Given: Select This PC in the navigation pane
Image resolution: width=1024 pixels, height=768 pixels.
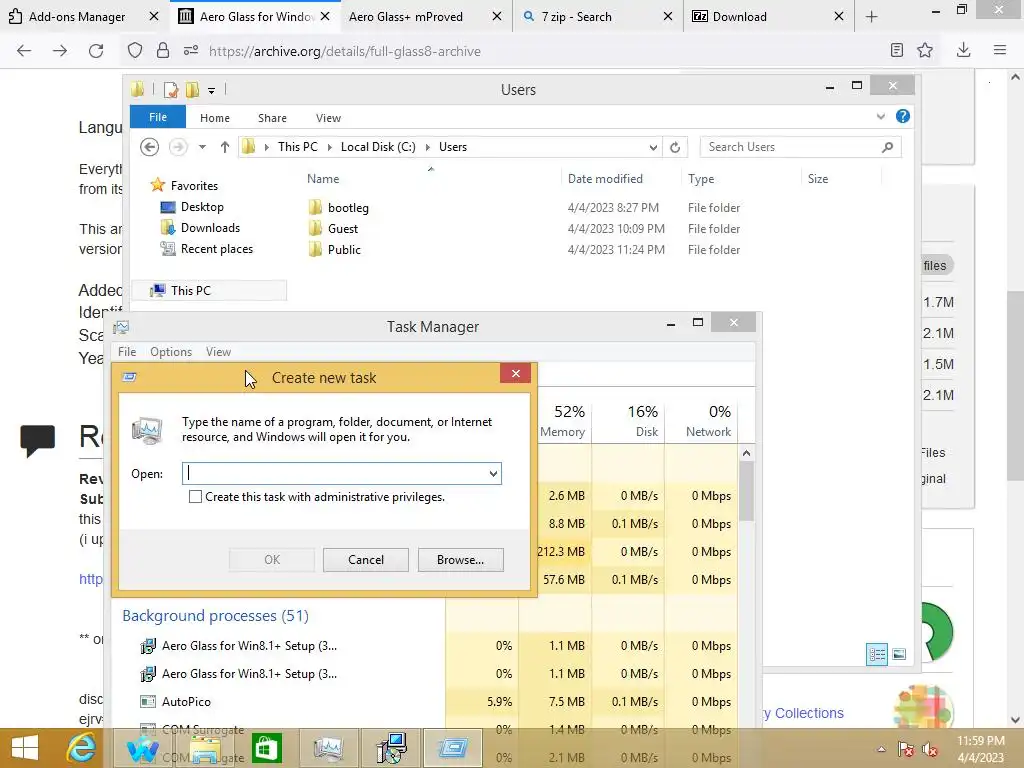Looking at the screenshot, I should click(x=190, y=291).
